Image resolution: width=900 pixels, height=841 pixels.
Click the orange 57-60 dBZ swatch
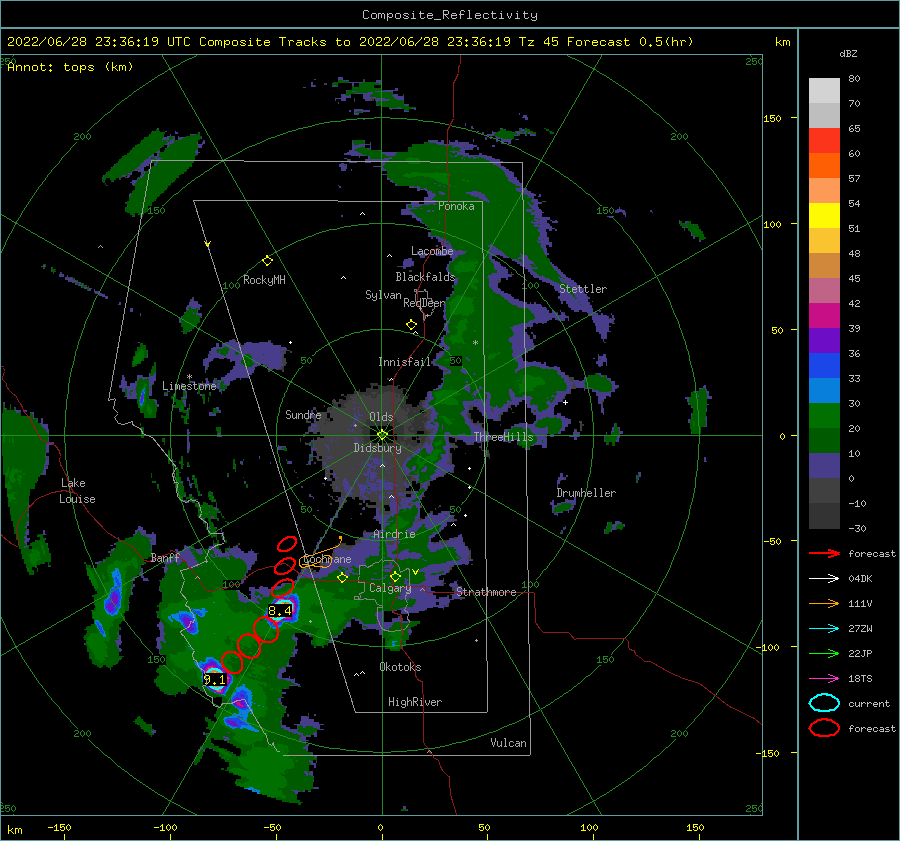824,165
